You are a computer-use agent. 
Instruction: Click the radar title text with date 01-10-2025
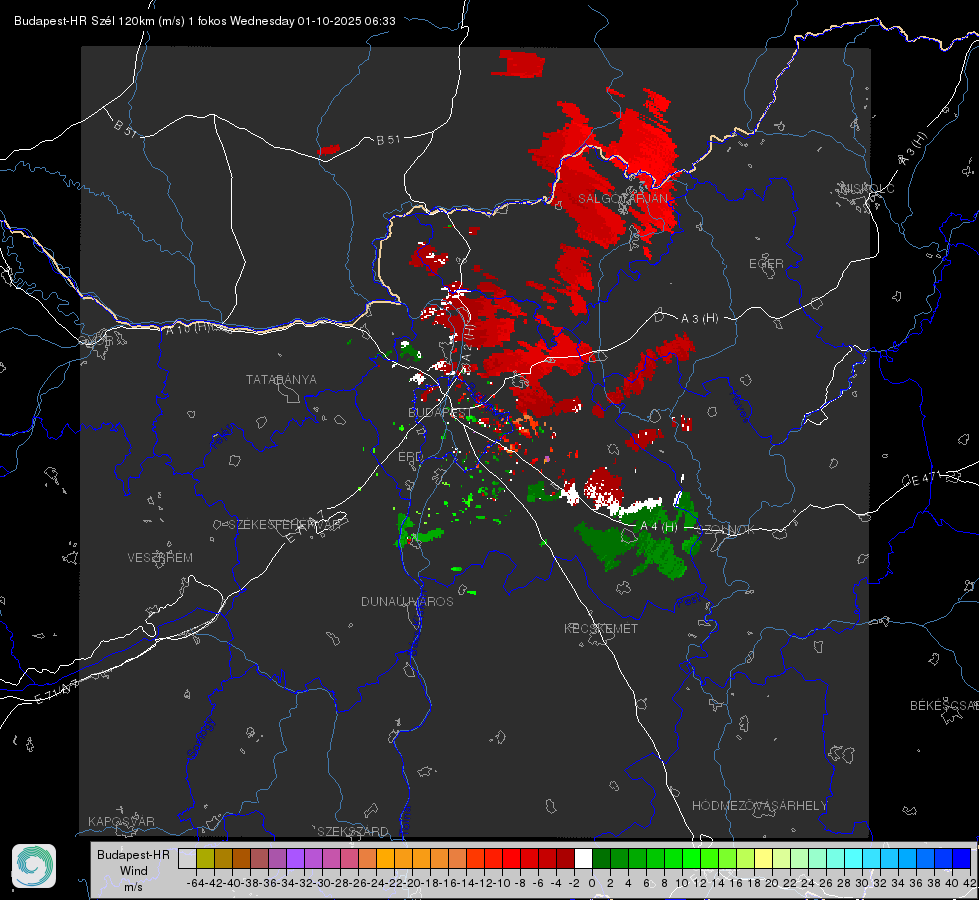pos(205,21)
